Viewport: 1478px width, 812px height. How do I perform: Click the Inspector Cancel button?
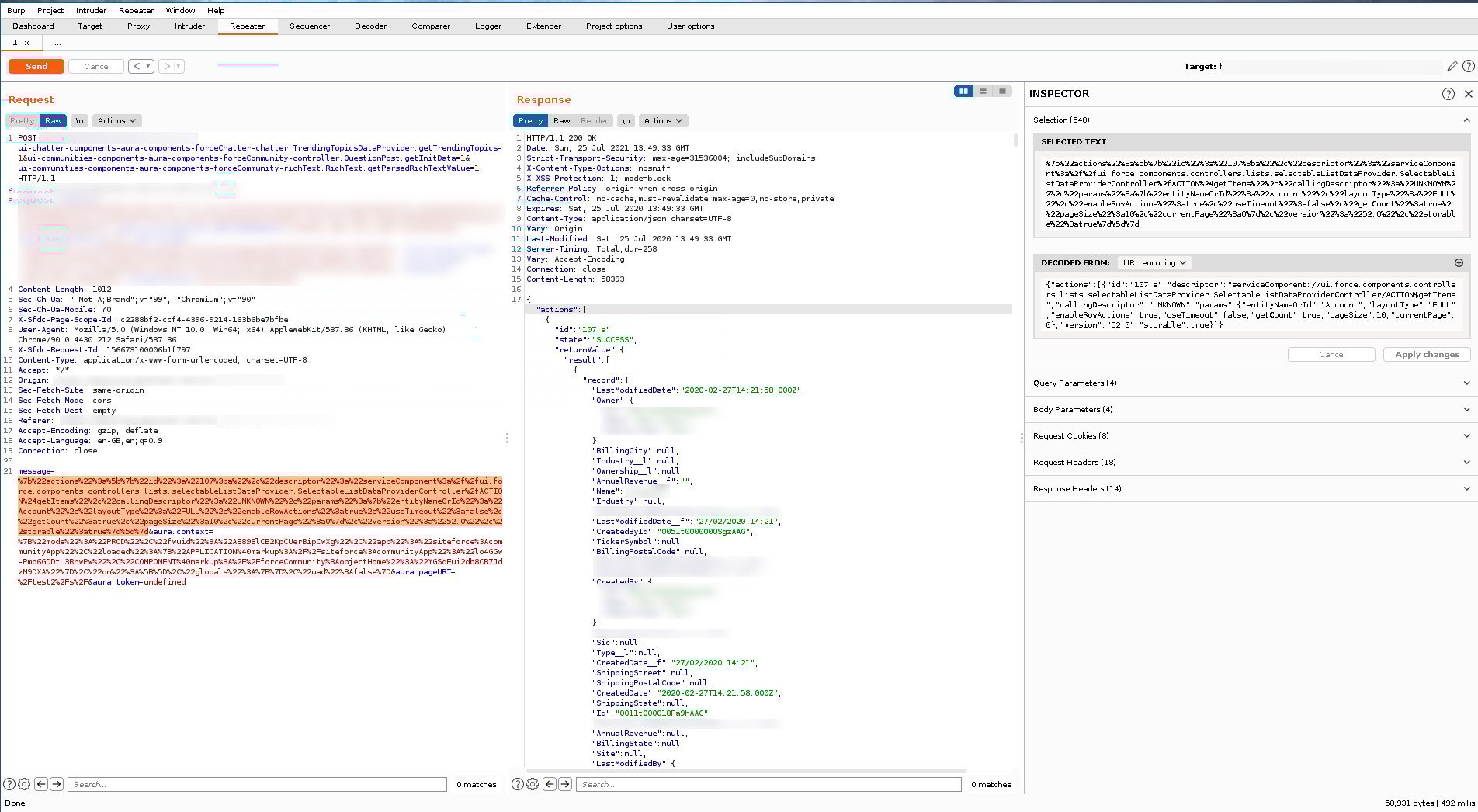coord(1331,355)
